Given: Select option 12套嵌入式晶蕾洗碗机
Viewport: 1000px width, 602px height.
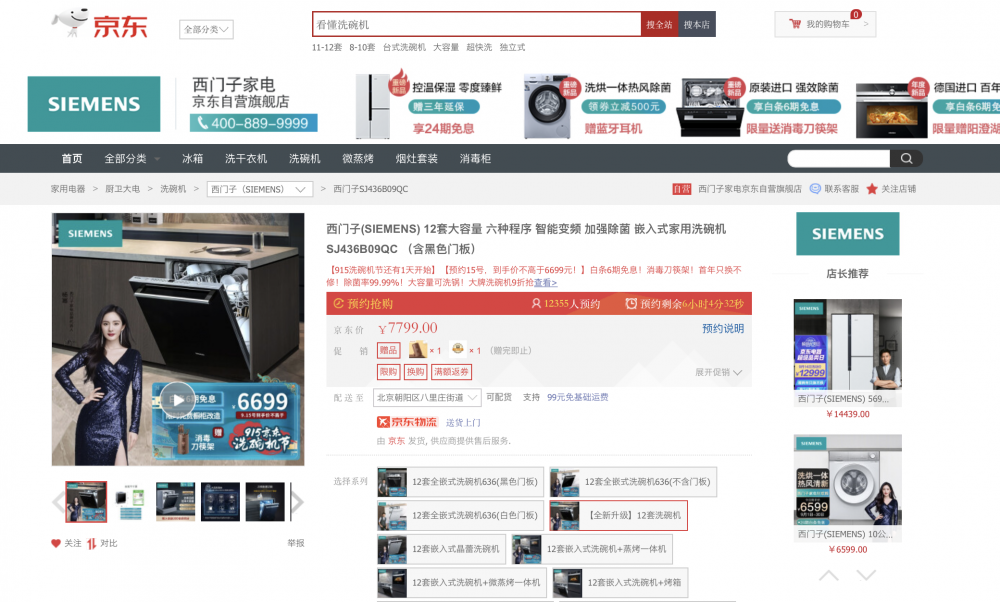Looking at the screenshot, I should click(x=441, y=549).
